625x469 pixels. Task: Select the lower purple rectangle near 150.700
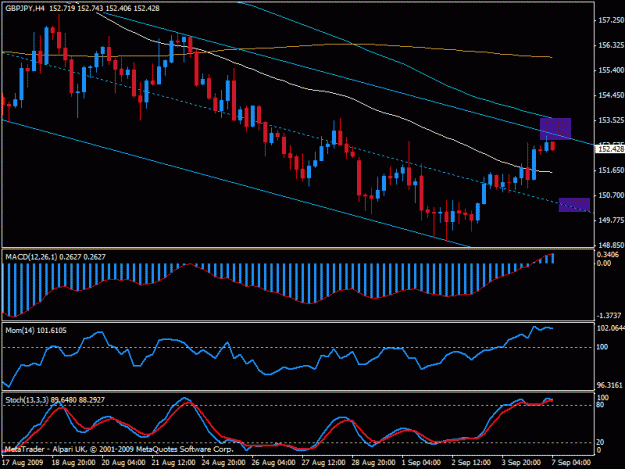click(574, 205)
